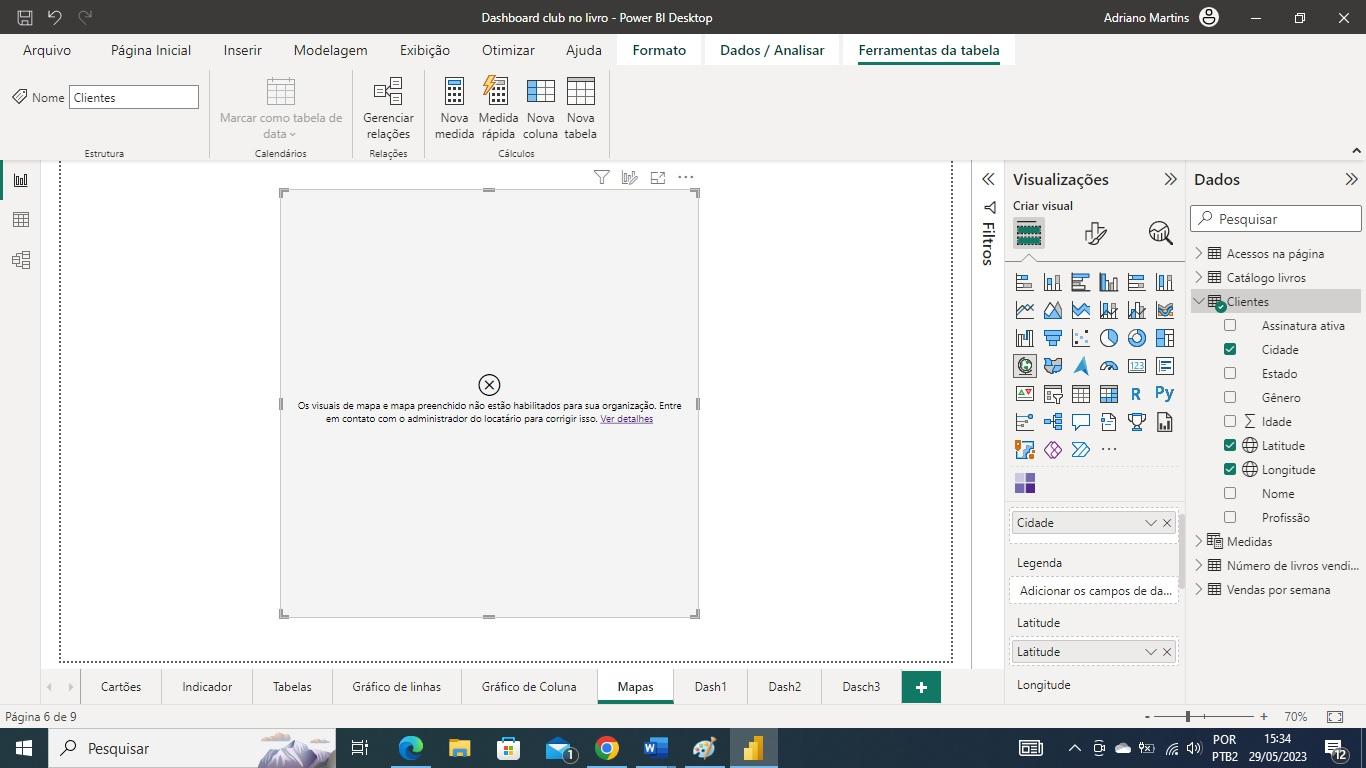Collapse the Visualizações pane
This screenshot has height=768, width=1366.
pos(1170,180)
